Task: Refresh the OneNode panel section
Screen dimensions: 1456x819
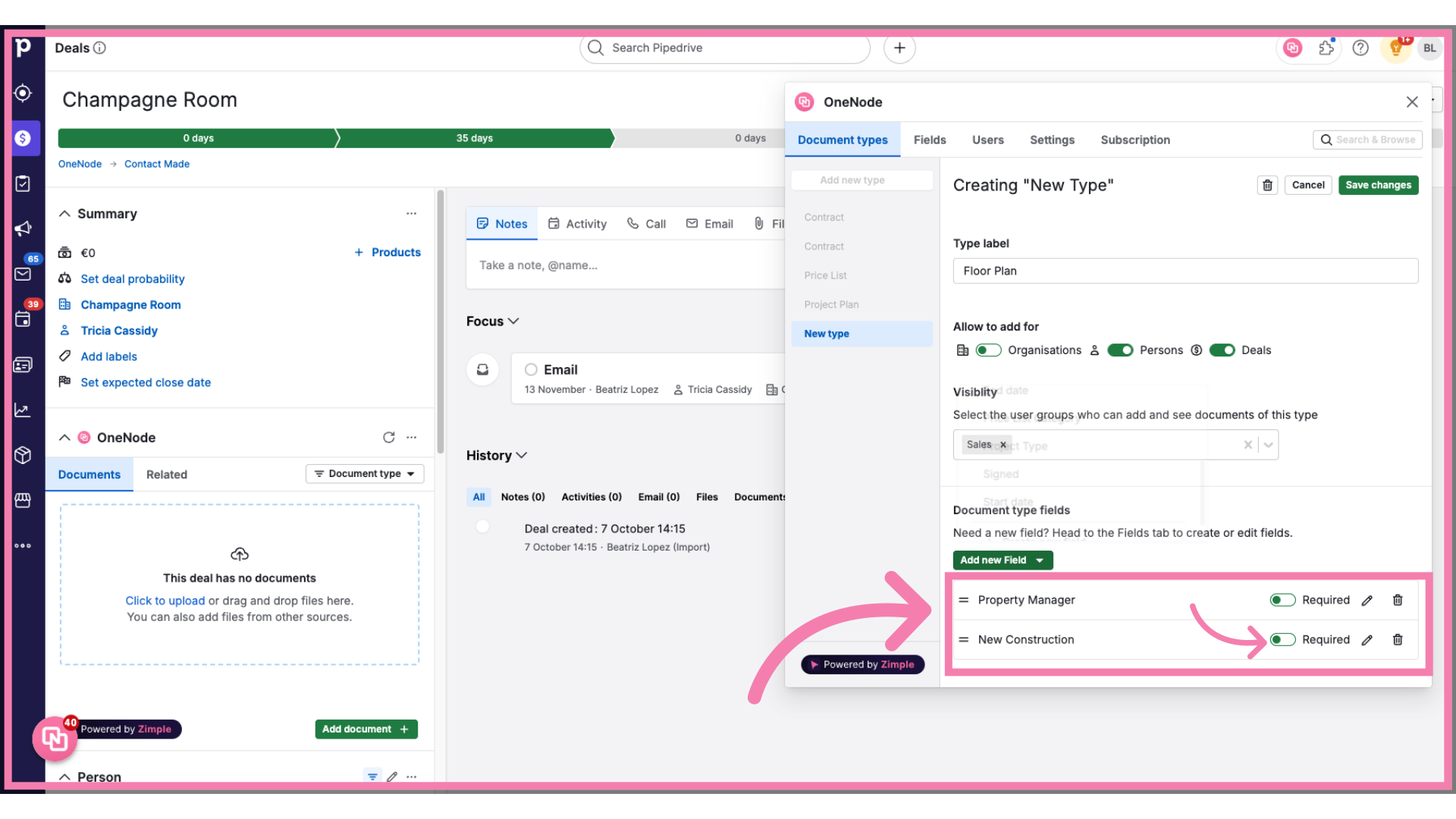Action: [389, 438]
